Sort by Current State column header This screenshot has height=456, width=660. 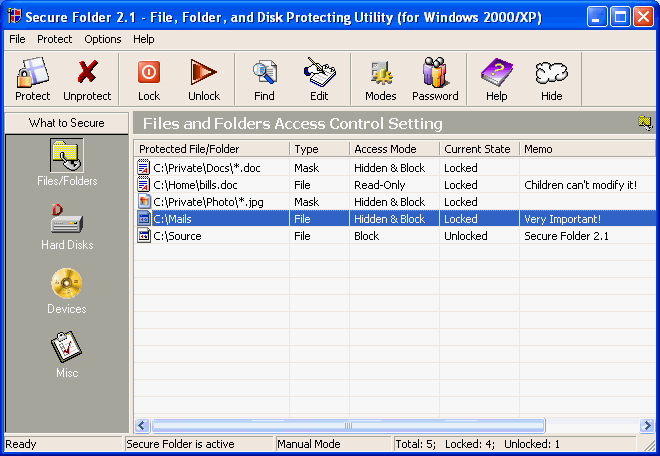(x=479, y=149)
